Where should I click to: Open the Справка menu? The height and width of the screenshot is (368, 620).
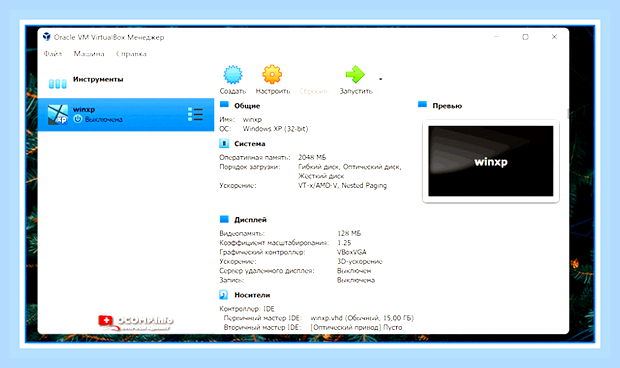[x=131, y=54]
